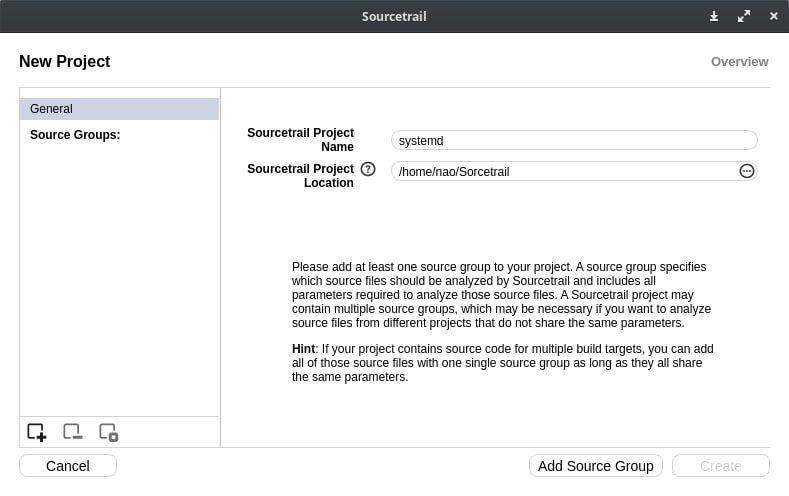Browse for project location via ellipsis icon
Screen dimensions: 789x496
pyautogui.click(x=746, y=171)
